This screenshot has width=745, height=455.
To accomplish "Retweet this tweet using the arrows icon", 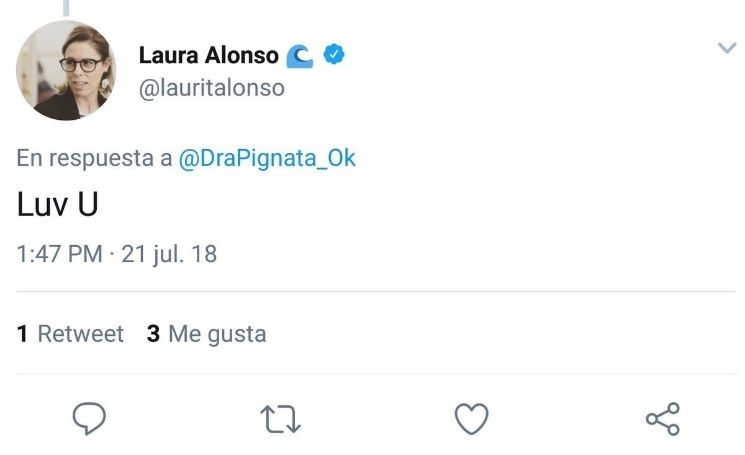I will point(280,418).
